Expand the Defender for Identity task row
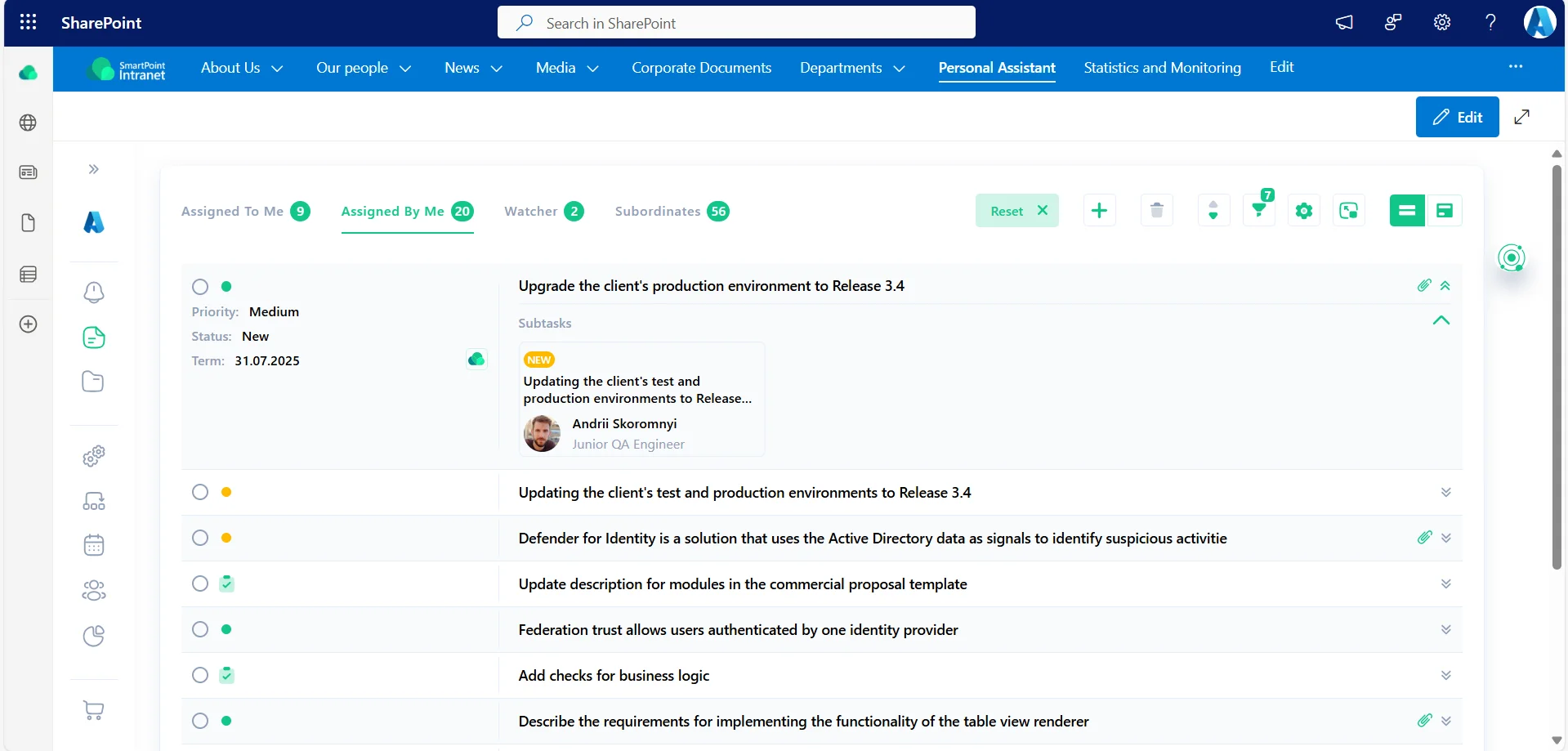Image resolution: width=1568 pixels, height=751 pixels. [x=1446, y=538]
